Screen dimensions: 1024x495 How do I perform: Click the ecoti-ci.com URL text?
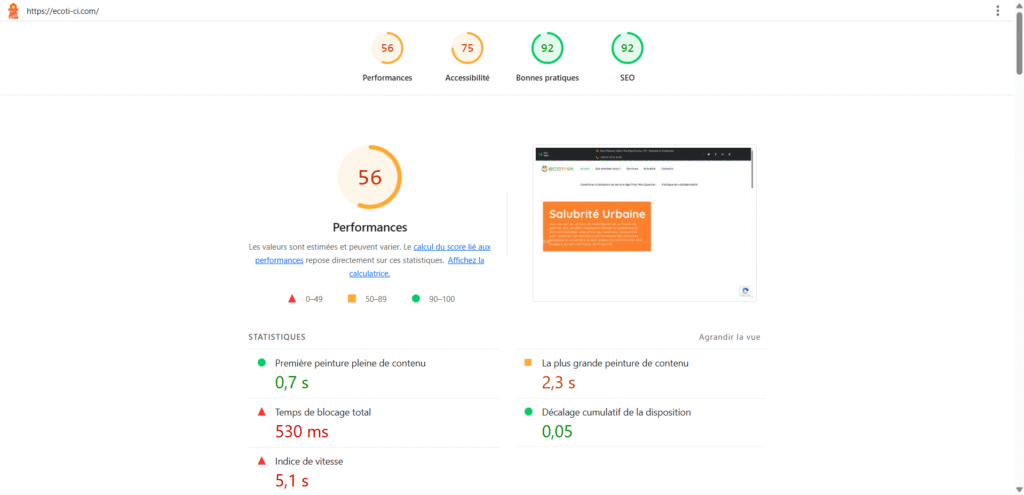[63, 11]
